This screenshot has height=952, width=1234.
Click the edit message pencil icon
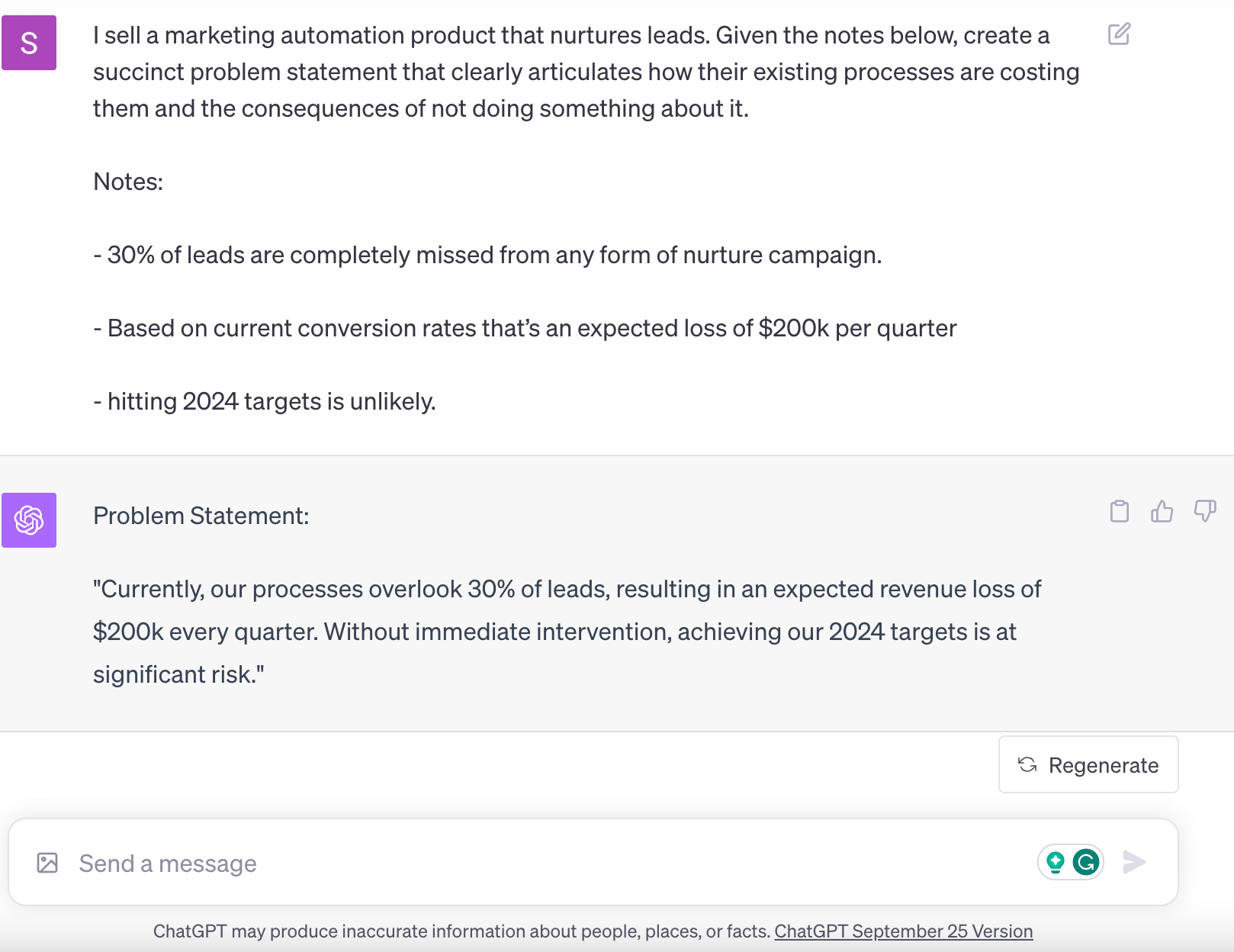pyautogui.click(x=1119, y=34)
